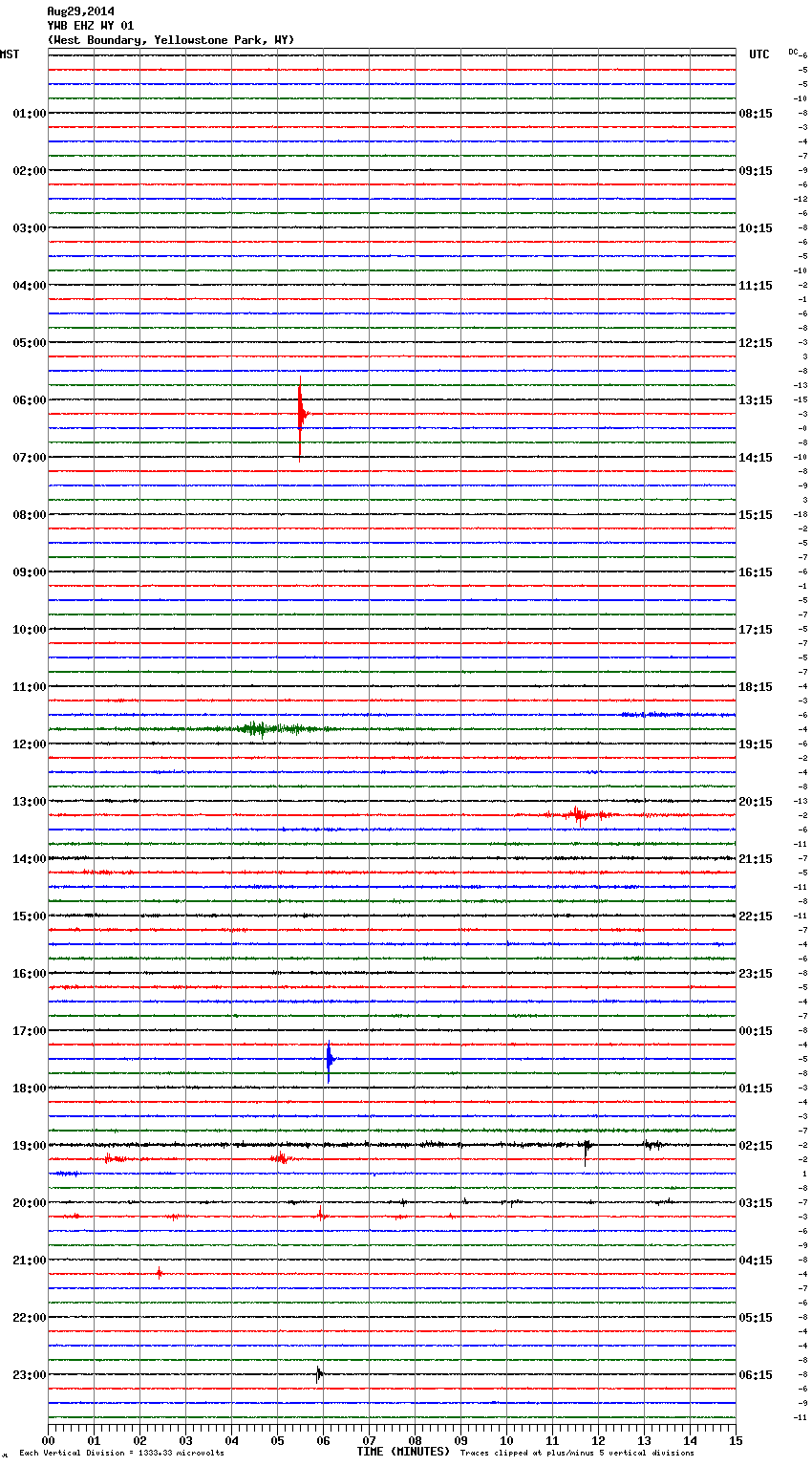
Task: Click the 00:15 UTC time label
Action: pyautogui.click(x=756, y=1031)
